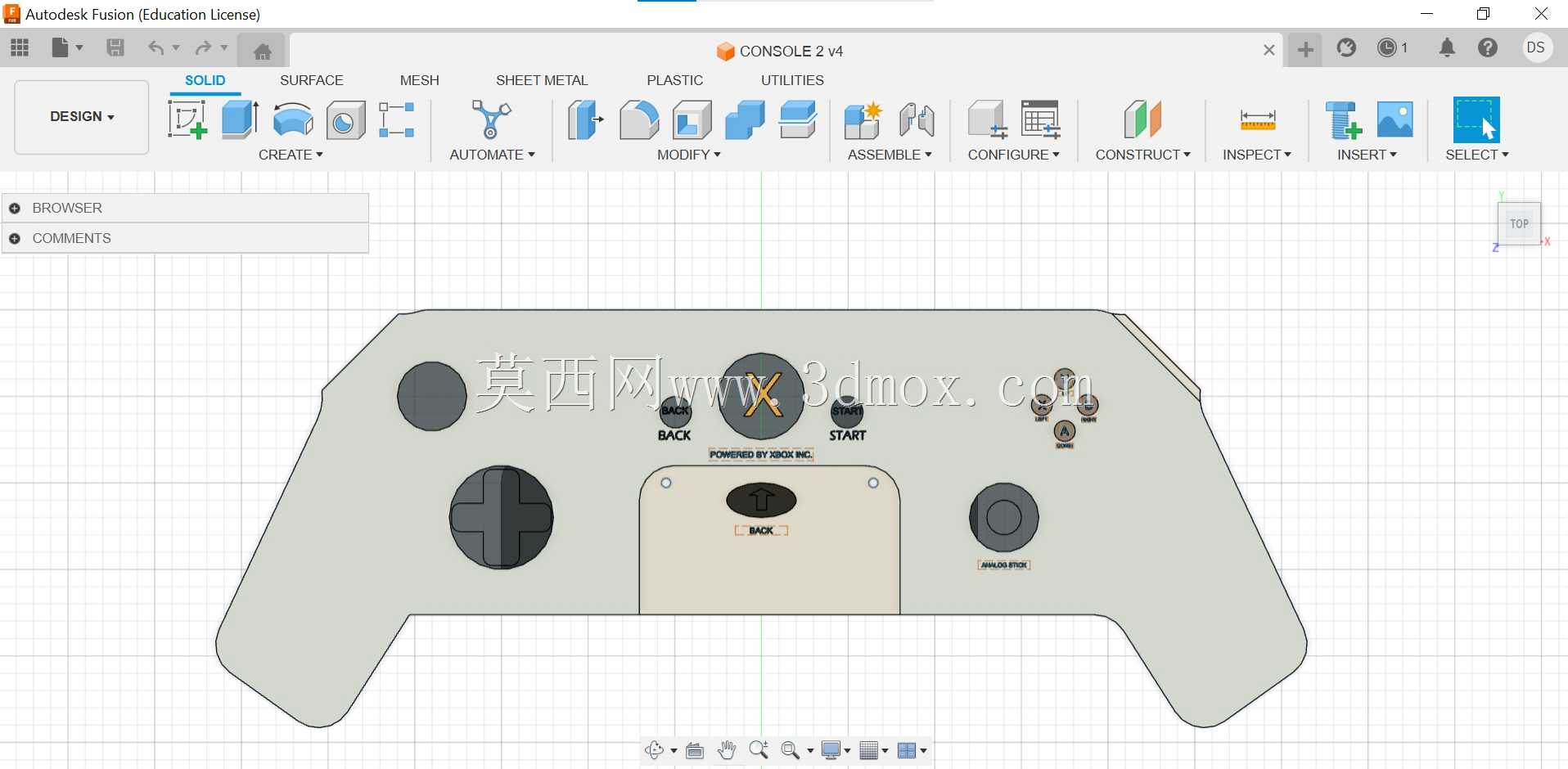Image resolution: width=1568 pixels, height=769 pixels.
Task: Switch to the SOLID tab
Action: [x=205, y=80]
